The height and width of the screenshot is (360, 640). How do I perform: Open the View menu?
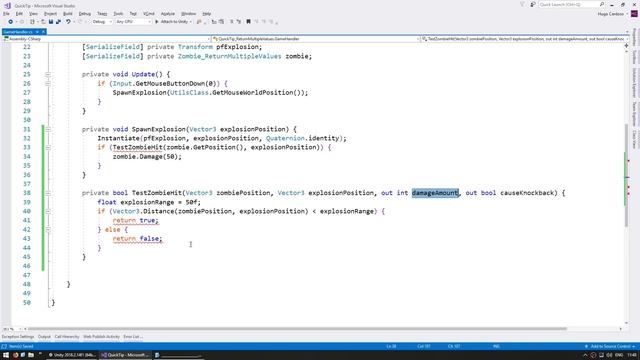33,13
